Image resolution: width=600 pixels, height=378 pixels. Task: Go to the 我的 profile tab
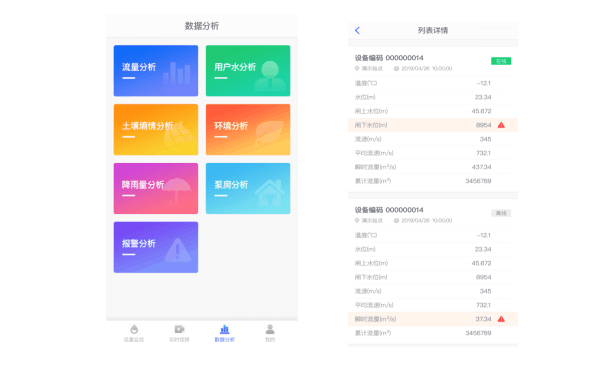270,333
